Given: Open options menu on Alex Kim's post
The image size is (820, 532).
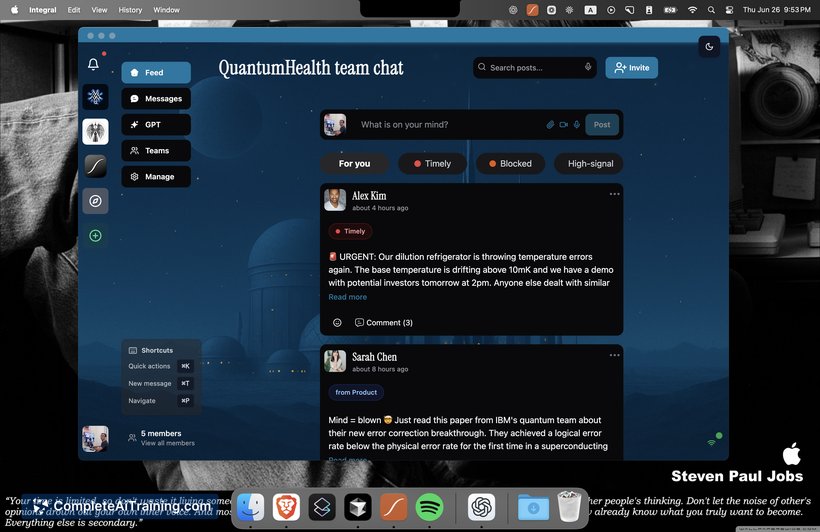Looking at the screenshot, I should (x=614, y=194).
